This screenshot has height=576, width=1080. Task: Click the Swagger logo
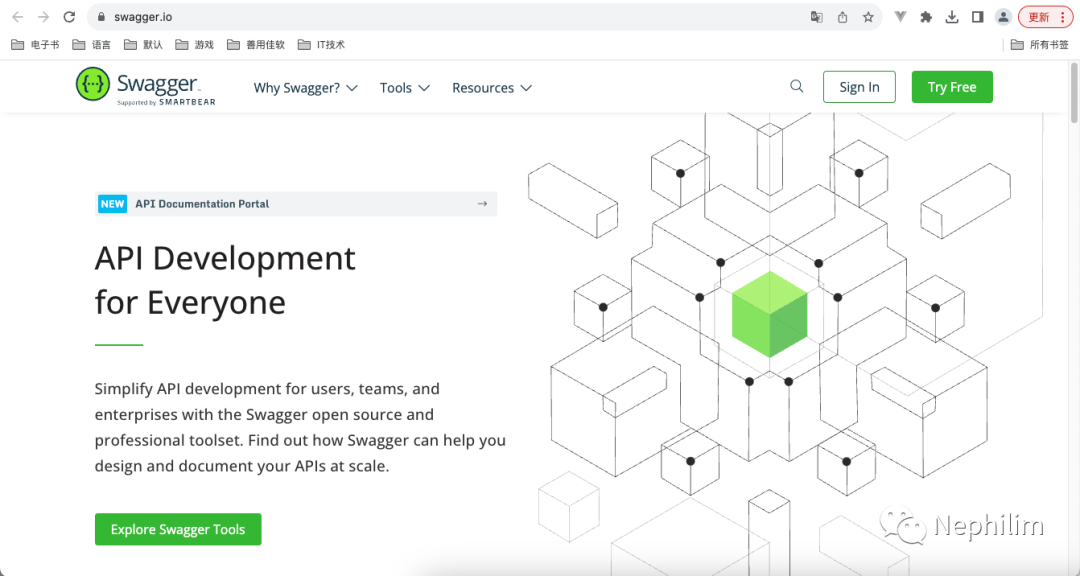[x=145, y=87]
